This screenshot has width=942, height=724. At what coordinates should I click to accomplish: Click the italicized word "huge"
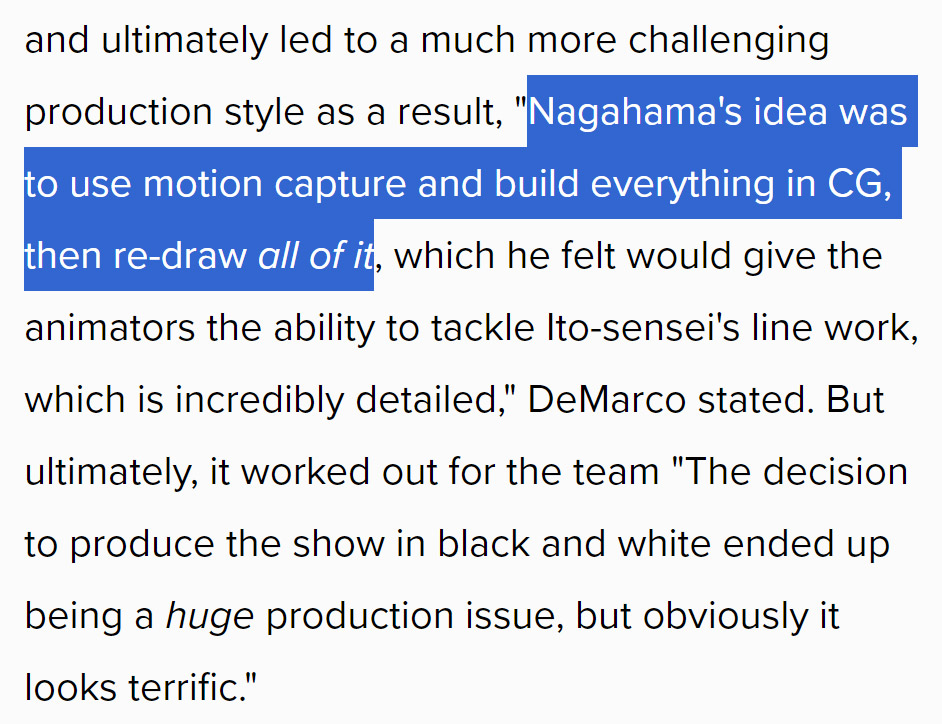click(209, 616)
